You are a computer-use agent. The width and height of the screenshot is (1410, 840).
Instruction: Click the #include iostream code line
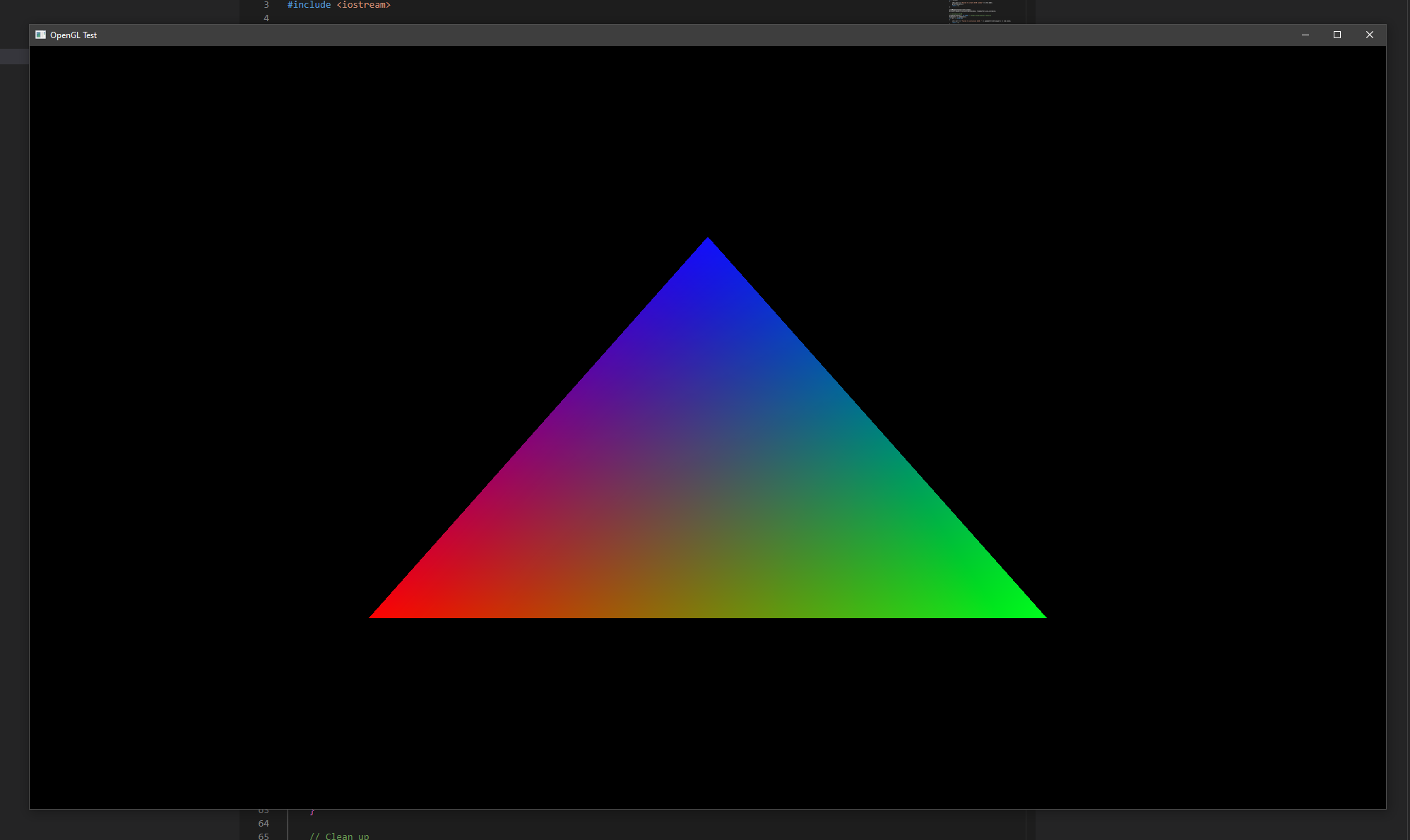(338, 5)
